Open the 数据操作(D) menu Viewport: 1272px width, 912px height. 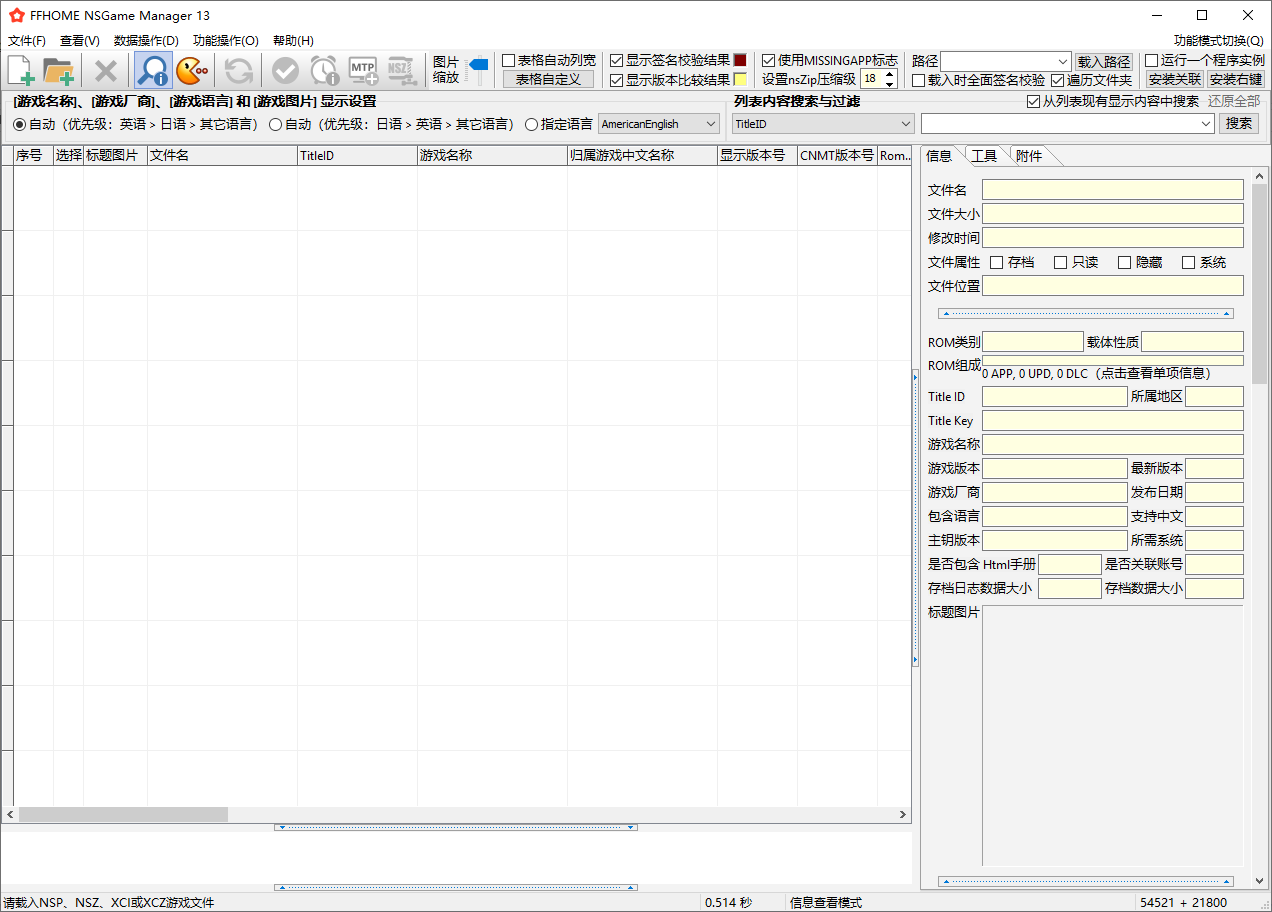(x=146, y=41)
